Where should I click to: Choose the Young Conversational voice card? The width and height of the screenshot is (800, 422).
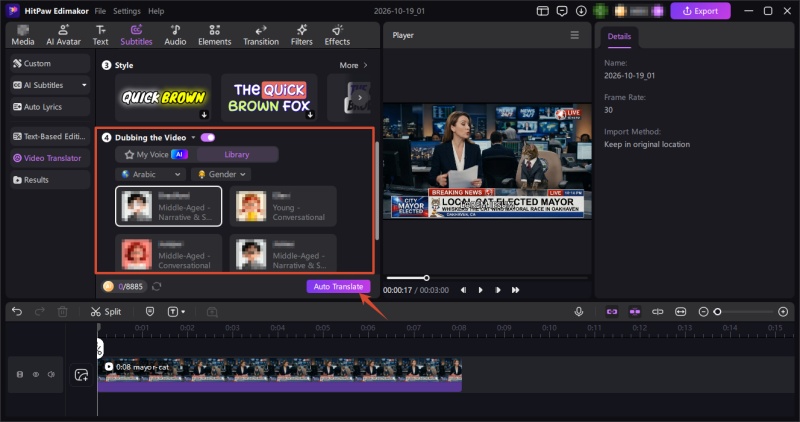tap(283, 206)
